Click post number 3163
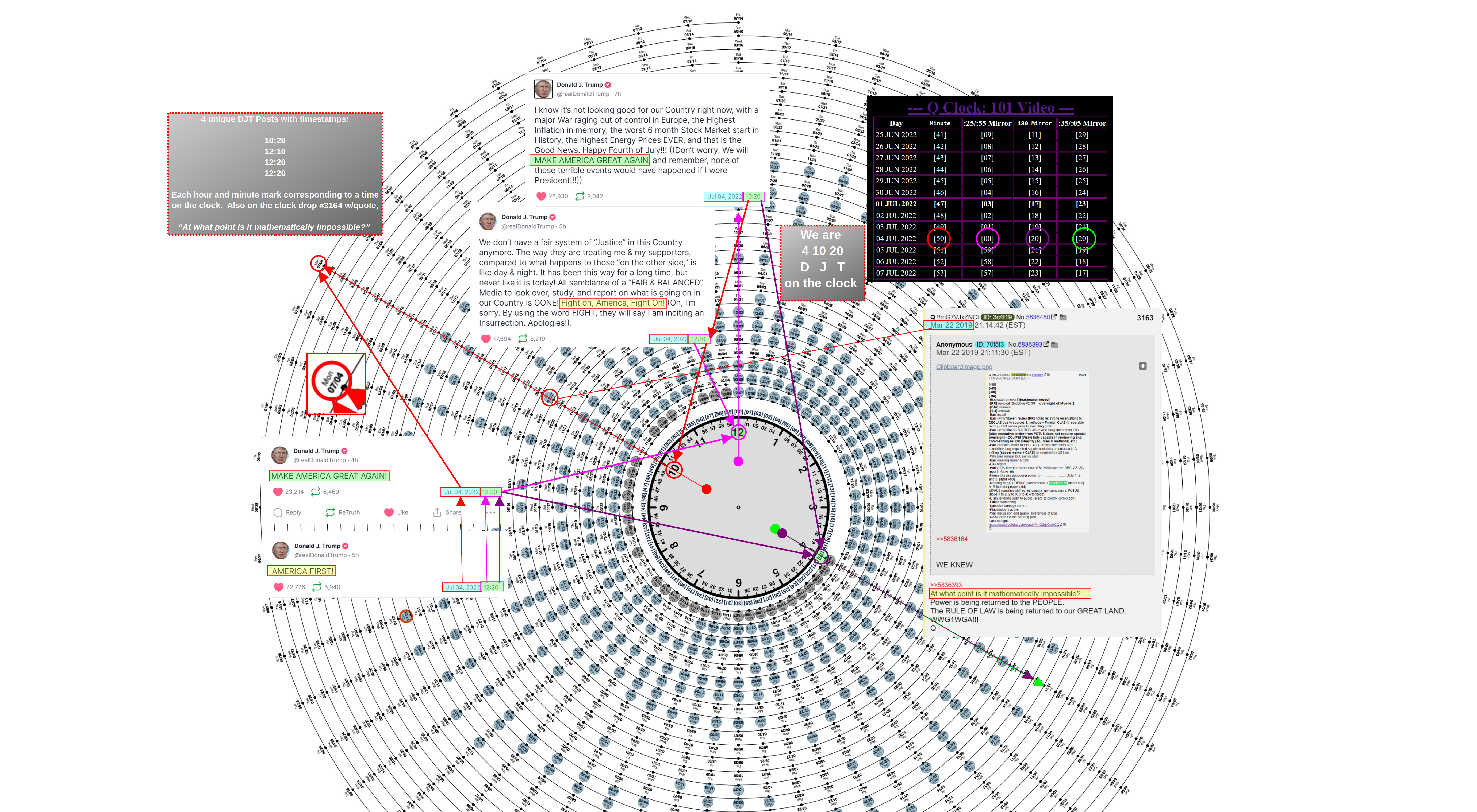This screenshot has height=812, width=1477. tap(1145, 318)
